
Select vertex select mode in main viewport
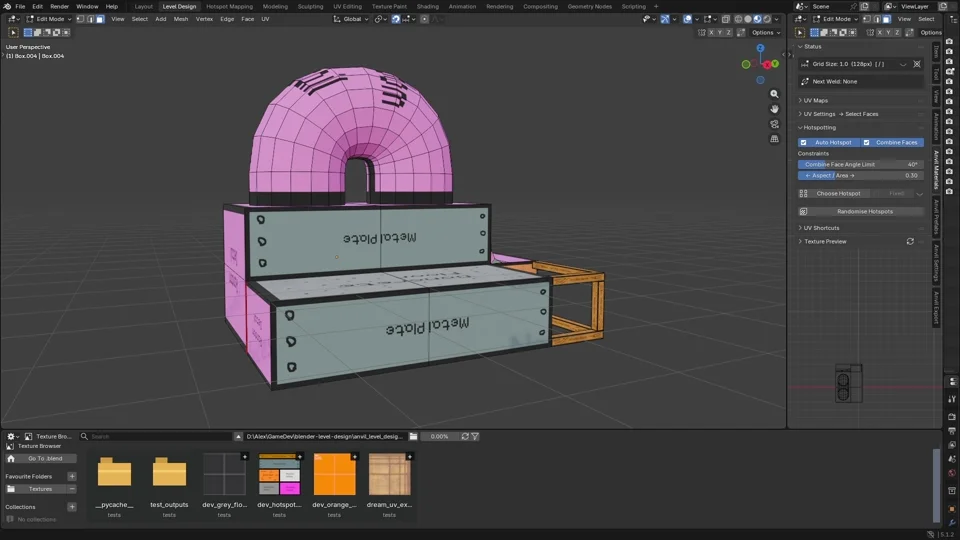tap(80, 19)
